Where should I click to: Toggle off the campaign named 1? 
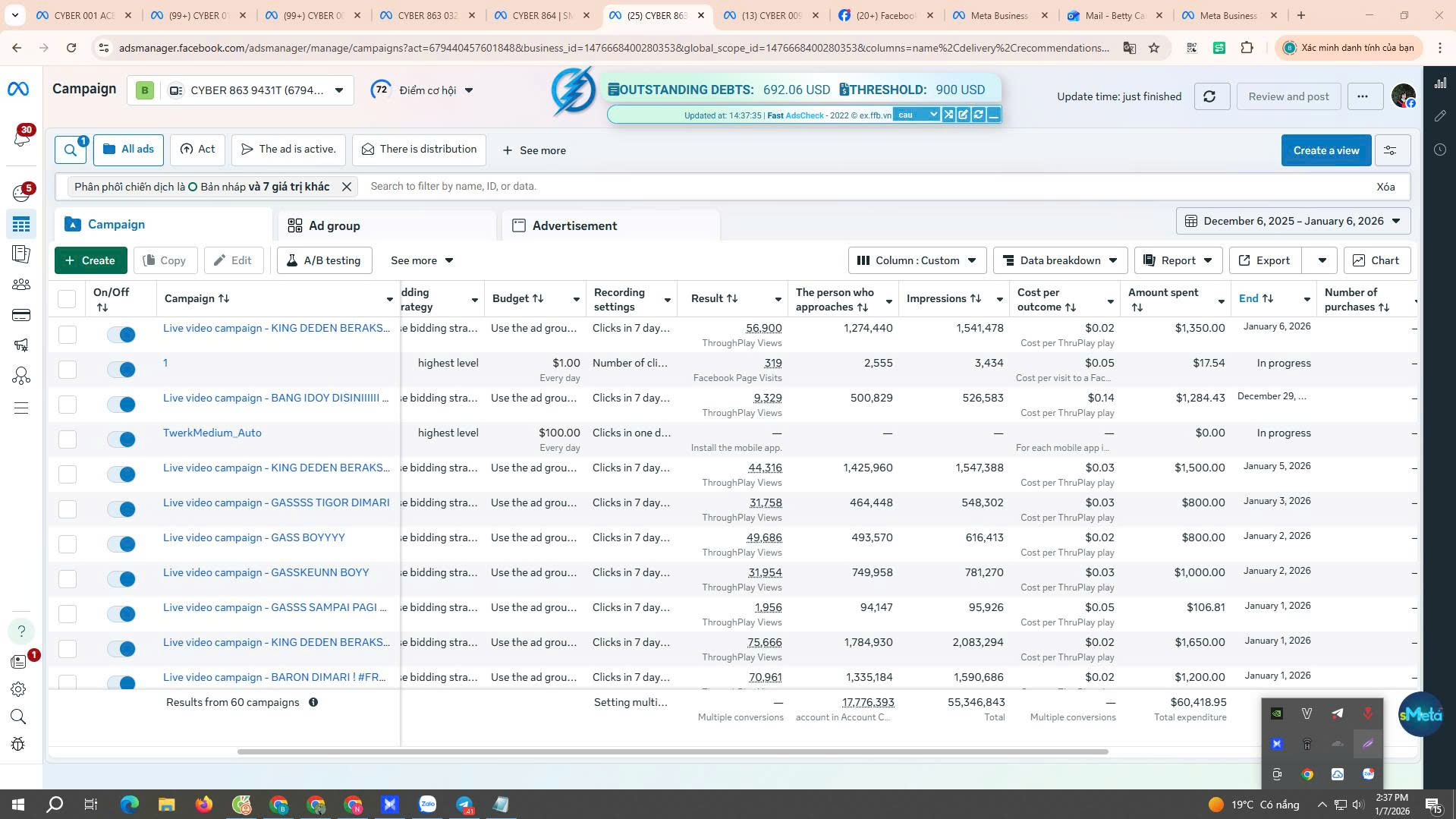point(121,370)
